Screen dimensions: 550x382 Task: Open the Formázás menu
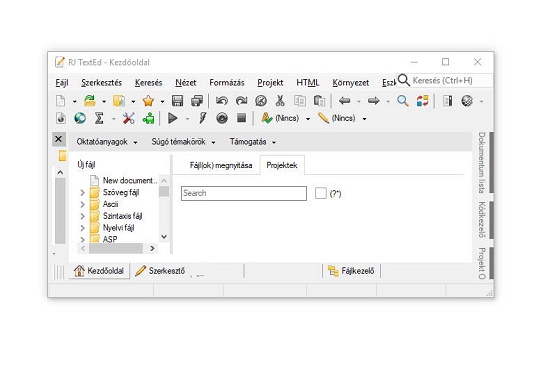click(227, 83)
